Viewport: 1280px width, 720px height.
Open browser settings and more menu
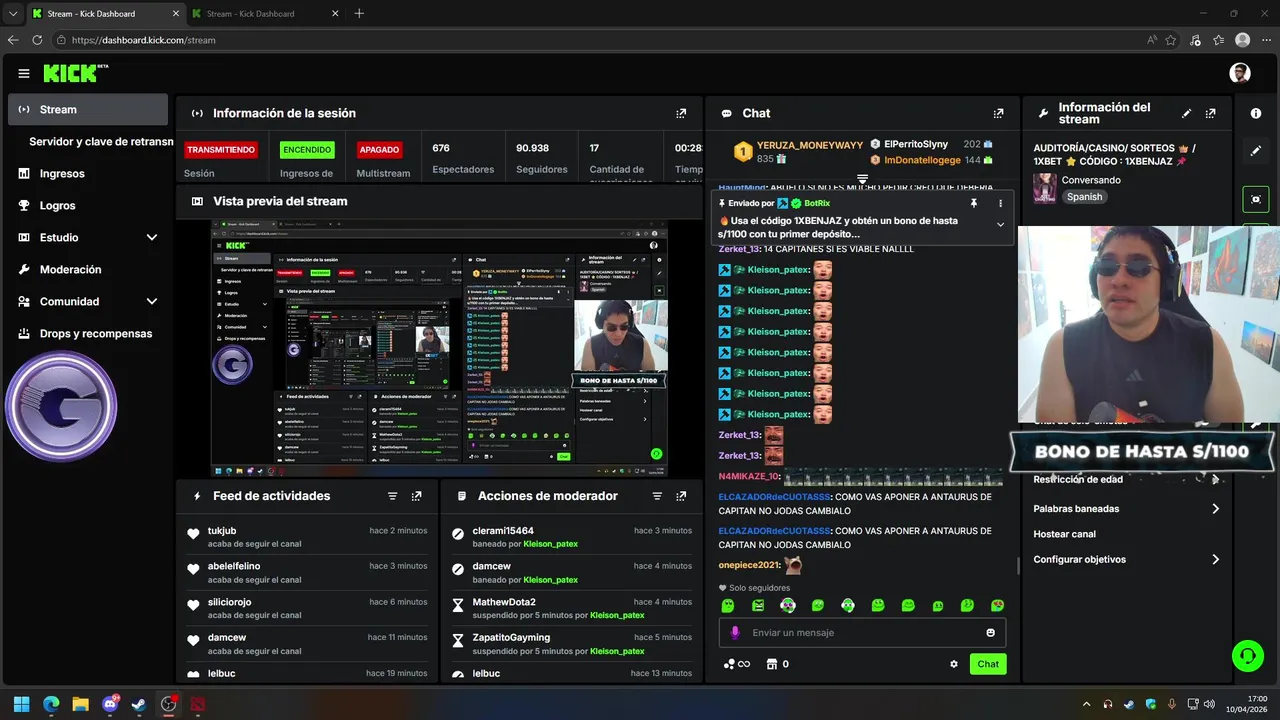click(1266, 40)
